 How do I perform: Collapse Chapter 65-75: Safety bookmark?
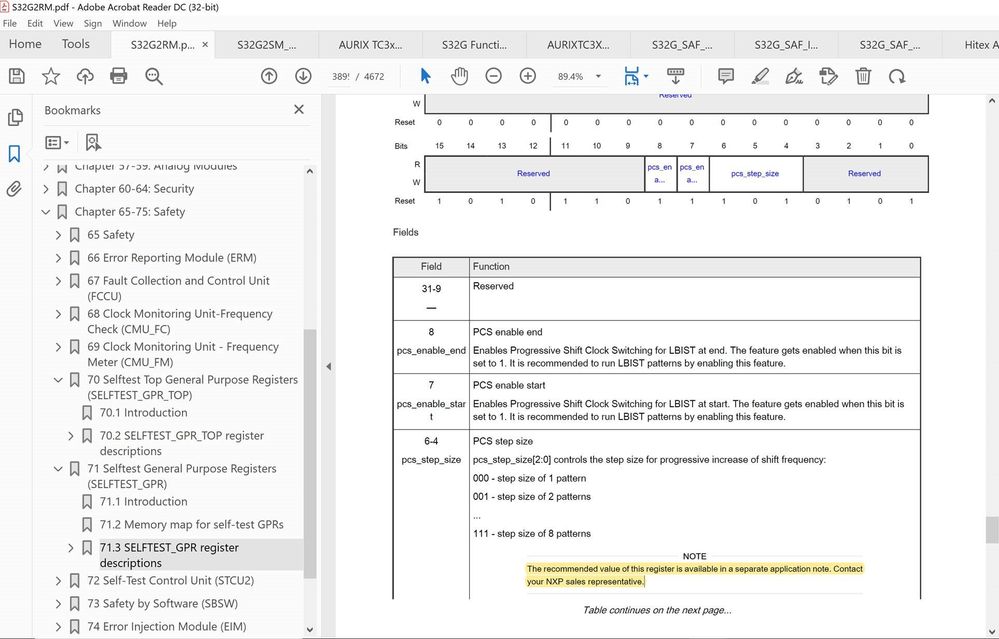(x=46, y=212)
